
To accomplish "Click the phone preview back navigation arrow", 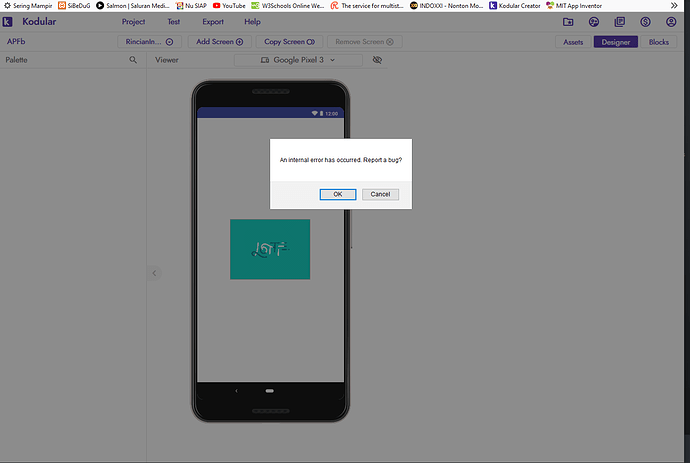I will (x=236, y=391).
